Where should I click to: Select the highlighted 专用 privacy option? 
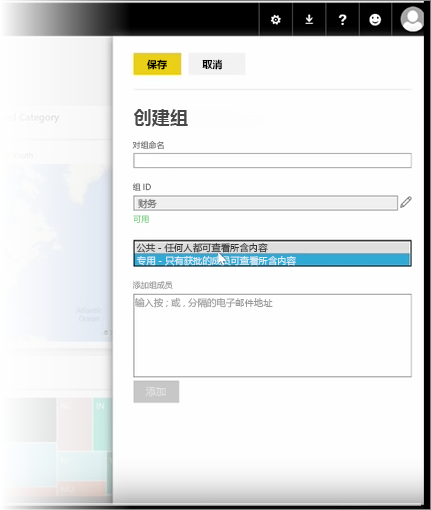tap(272, 260)
